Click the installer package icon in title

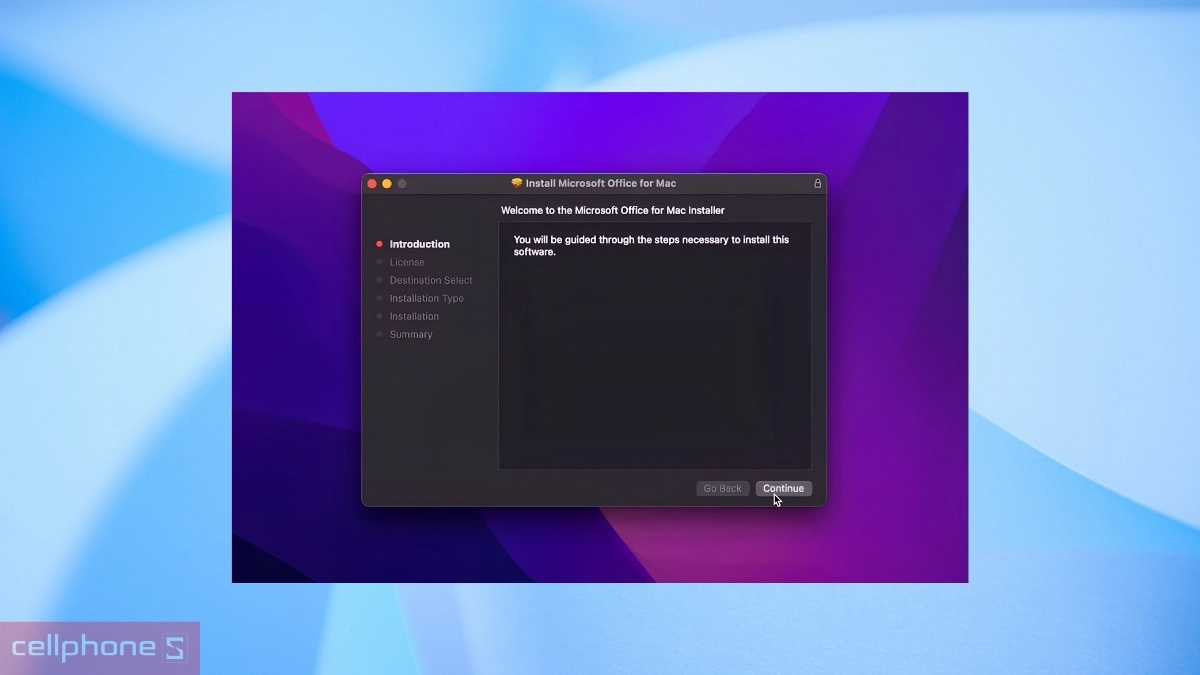click(x=517, y=183)
